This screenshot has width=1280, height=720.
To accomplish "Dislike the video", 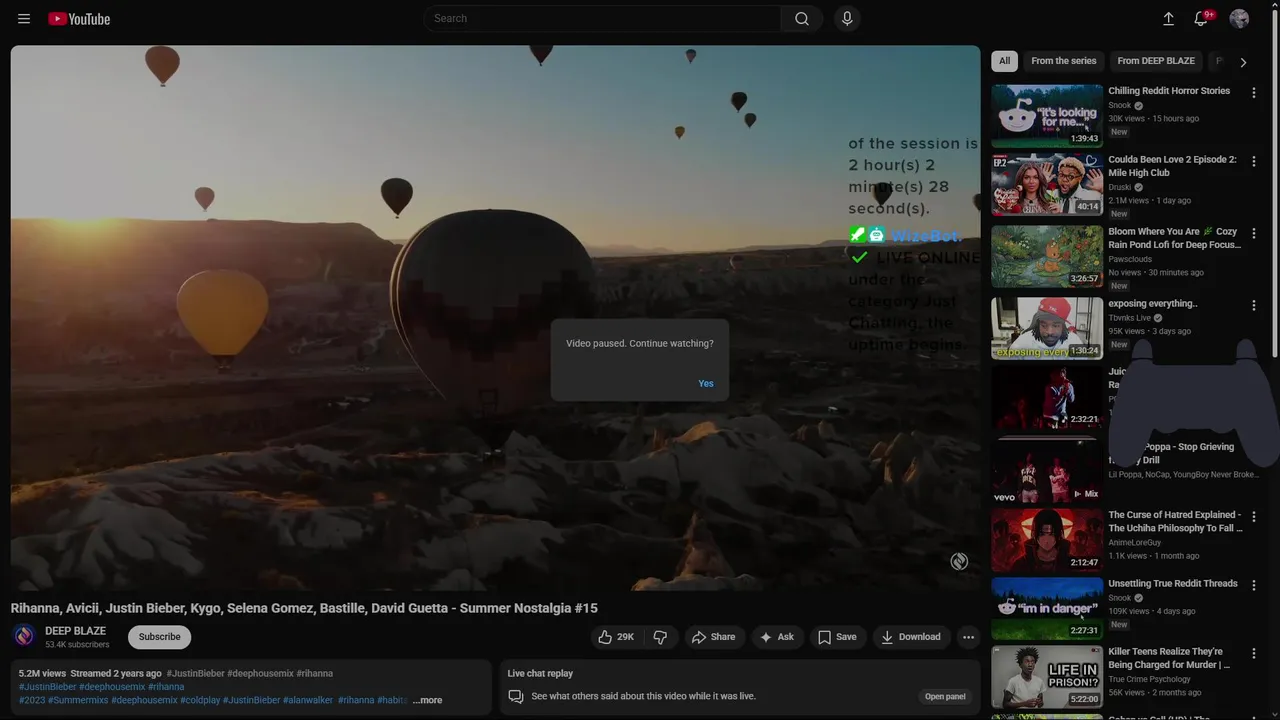I will click(660, 637).
